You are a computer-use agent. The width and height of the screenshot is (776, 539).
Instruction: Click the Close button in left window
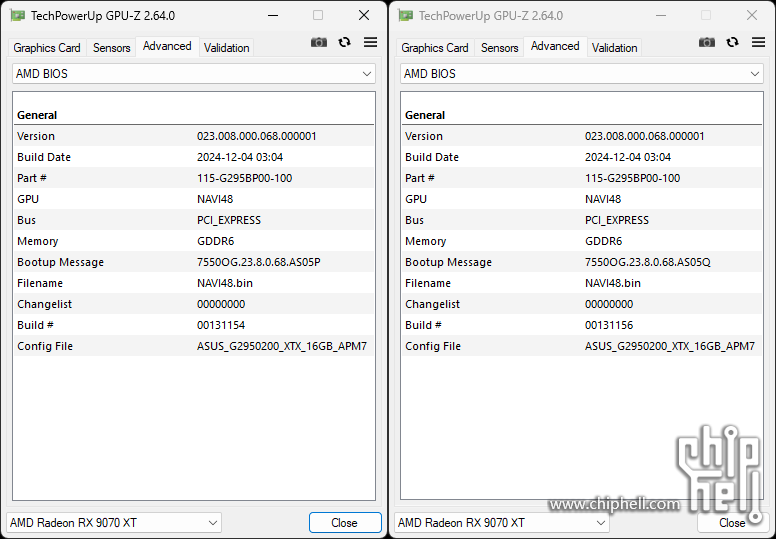point(345,523)
